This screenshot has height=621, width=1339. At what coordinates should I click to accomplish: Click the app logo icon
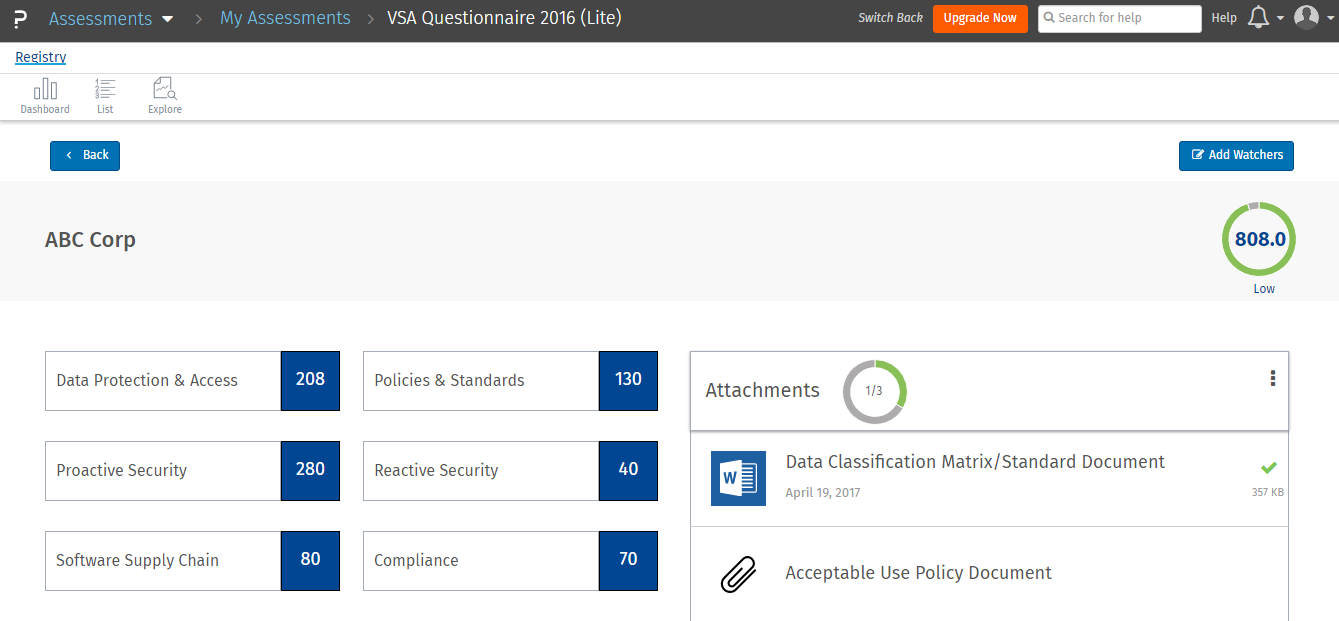[21, 18]
